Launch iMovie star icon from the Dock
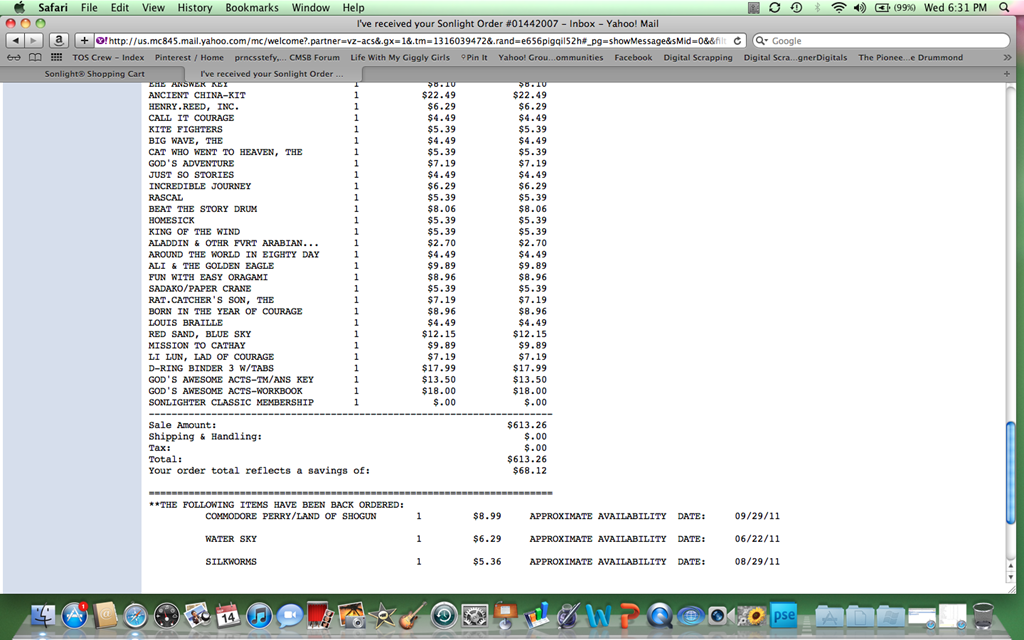This screenshot has width=1024, height=640. (x=382, y=616)
